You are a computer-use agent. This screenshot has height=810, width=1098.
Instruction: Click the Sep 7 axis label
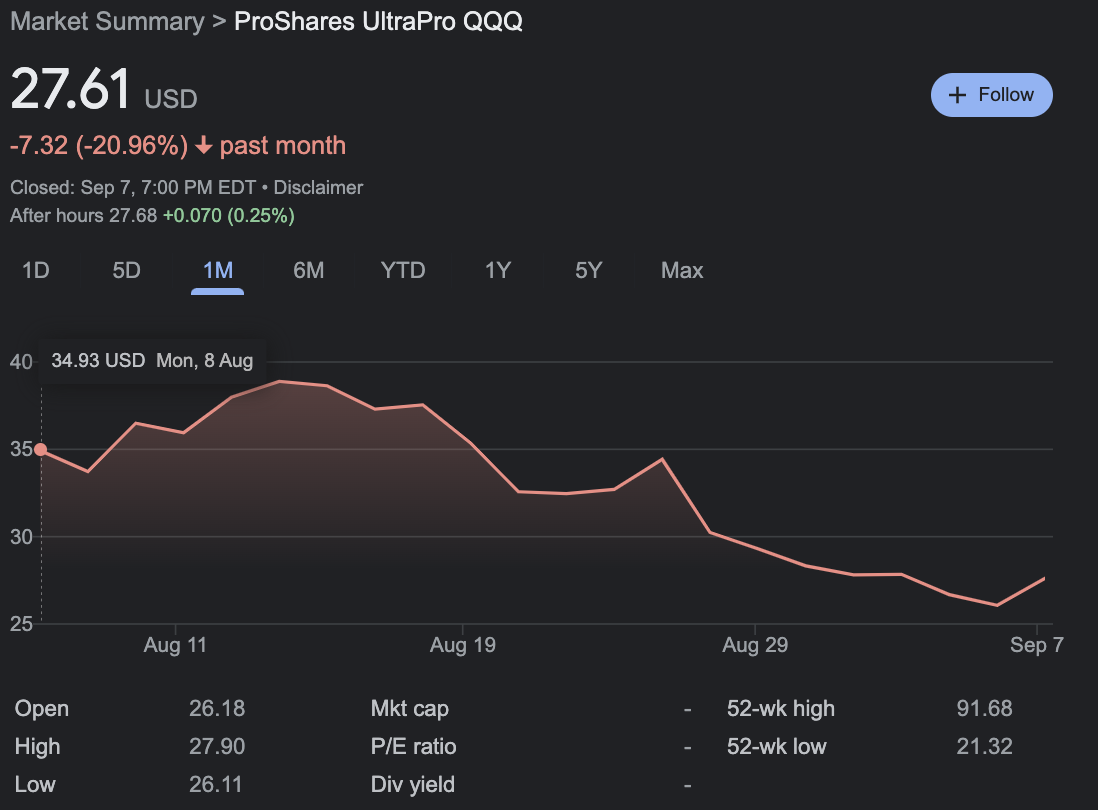[x=1036, y=645]
